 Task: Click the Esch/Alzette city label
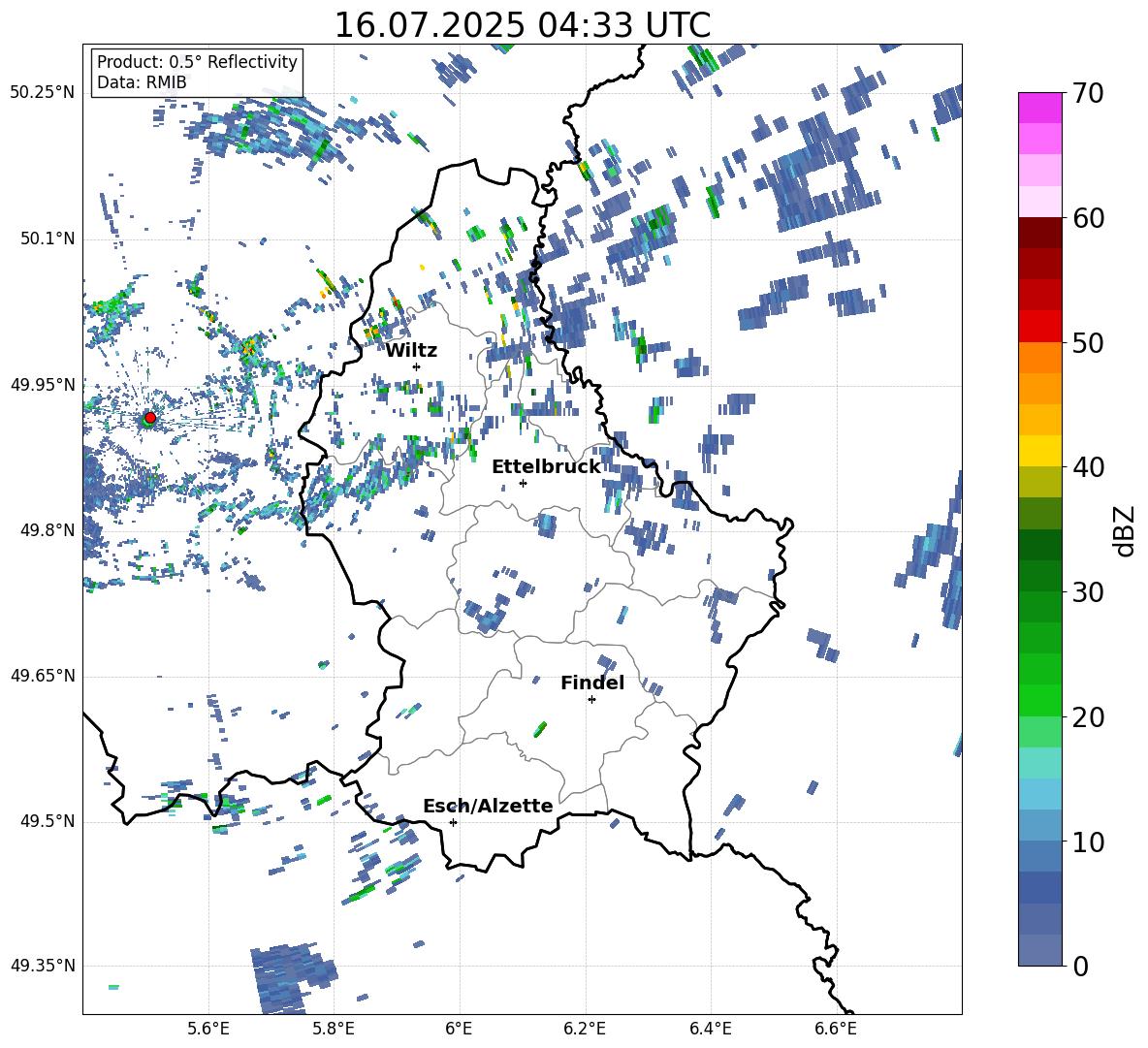(x=488, y=806)
